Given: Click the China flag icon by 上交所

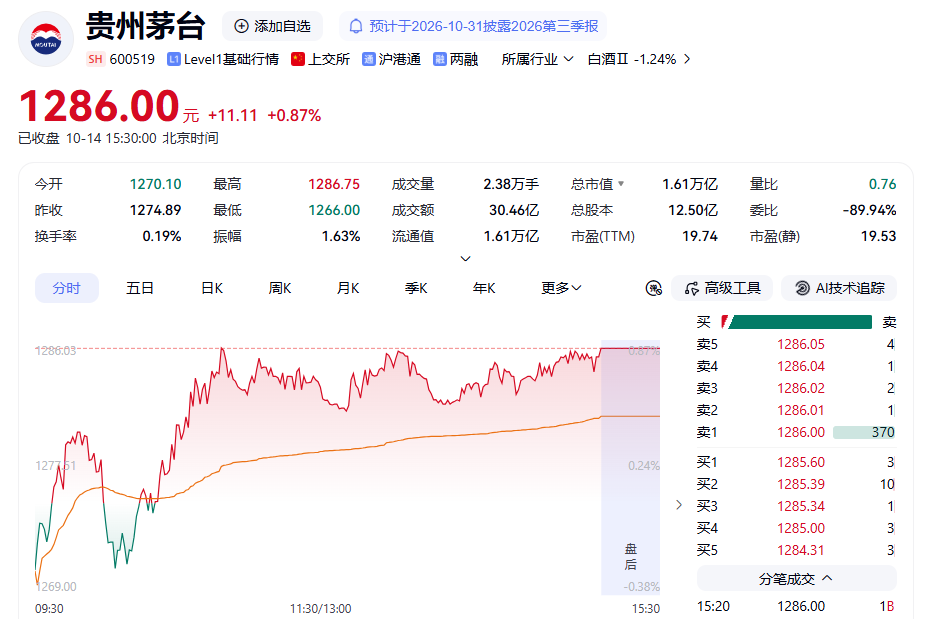Looking at the screenshot, I should 298,59.
